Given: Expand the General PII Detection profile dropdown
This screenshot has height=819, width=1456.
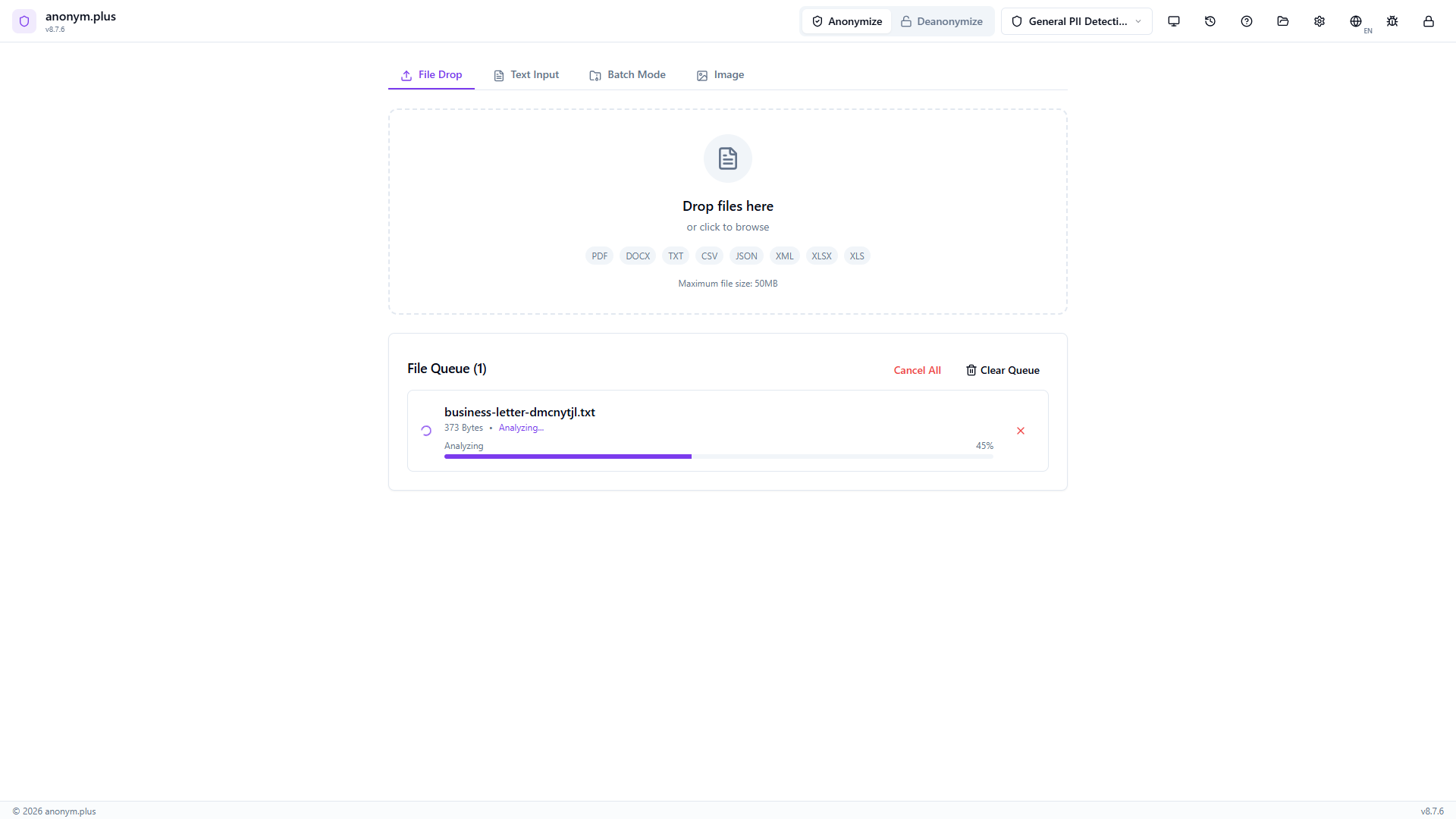Looking at the screenshot, I should point(1076,21).
